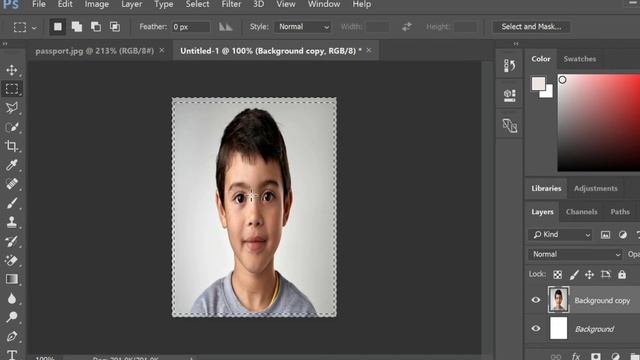Select the Eraser tool

[x=11, y=260]
